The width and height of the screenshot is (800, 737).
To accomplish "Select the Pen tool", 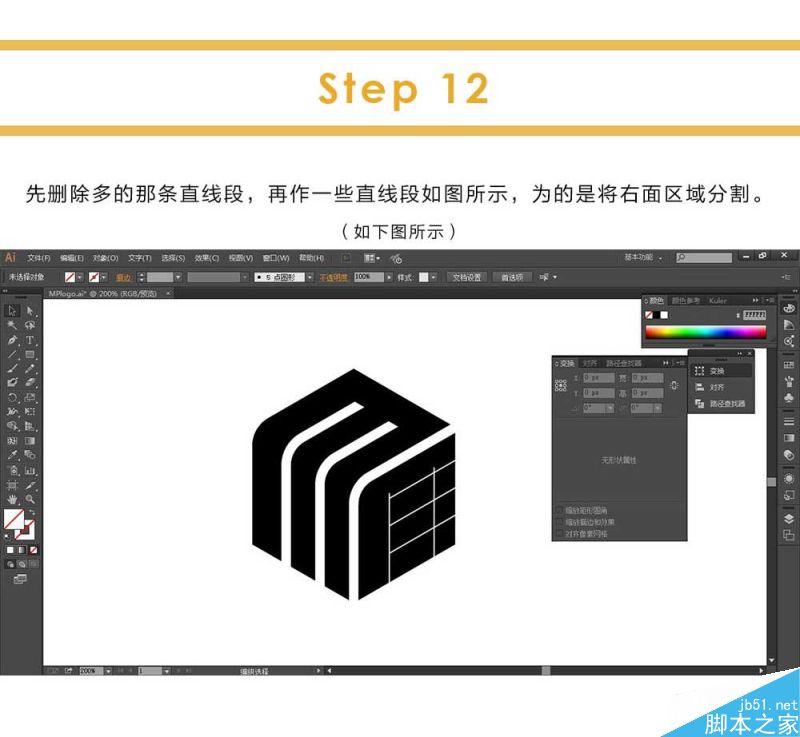I will click(12, 340).
